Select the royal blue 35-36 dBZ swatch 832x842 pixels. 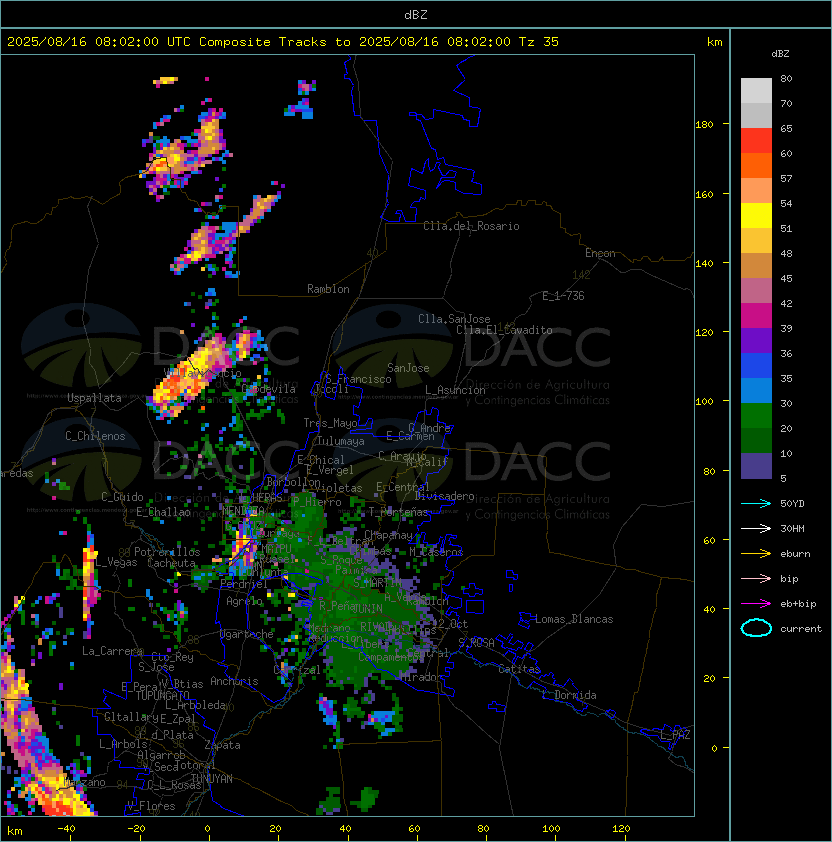[x=756, y=366]
